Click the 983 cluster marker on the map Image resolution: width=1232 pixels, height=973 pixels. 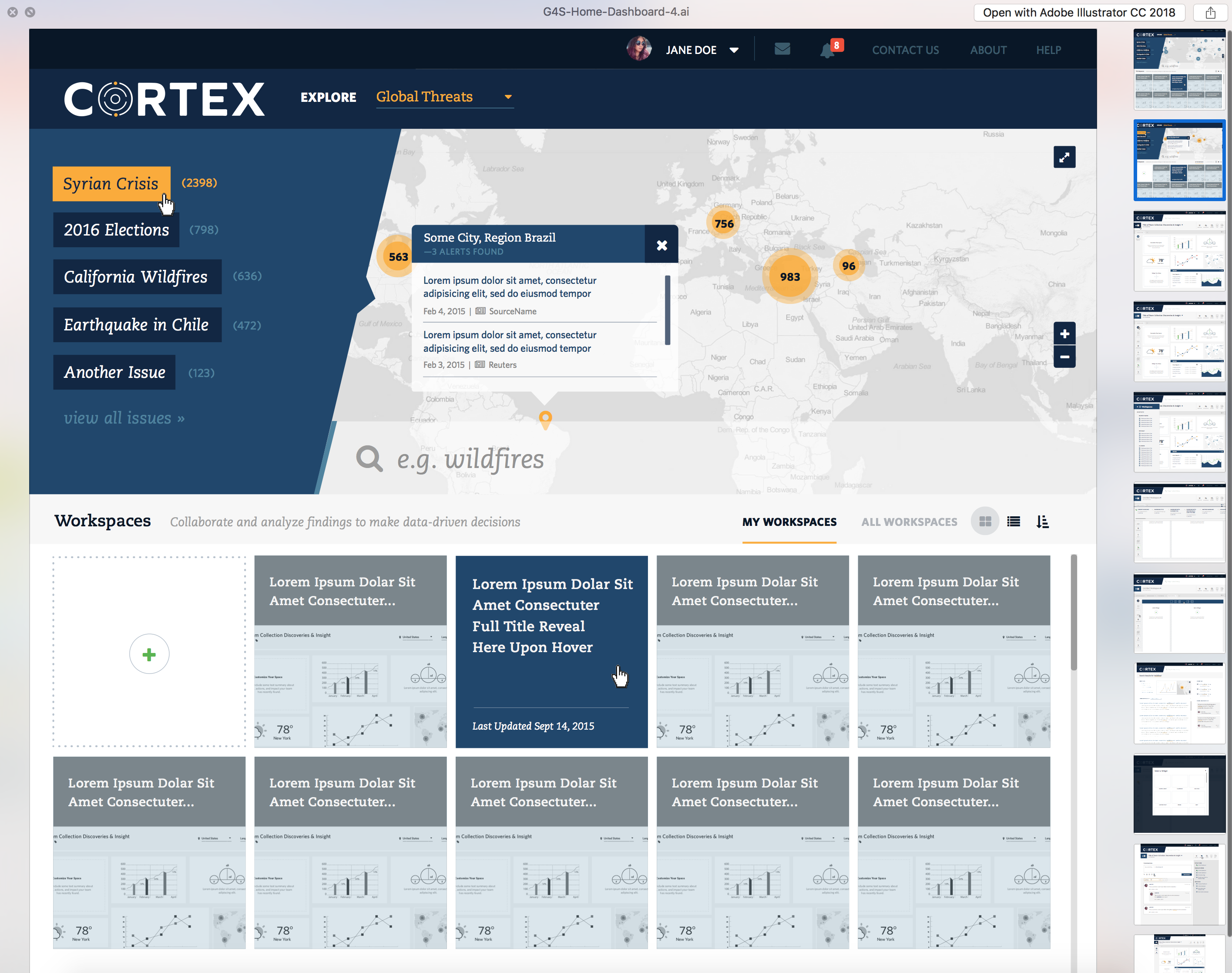click(790, 277)
